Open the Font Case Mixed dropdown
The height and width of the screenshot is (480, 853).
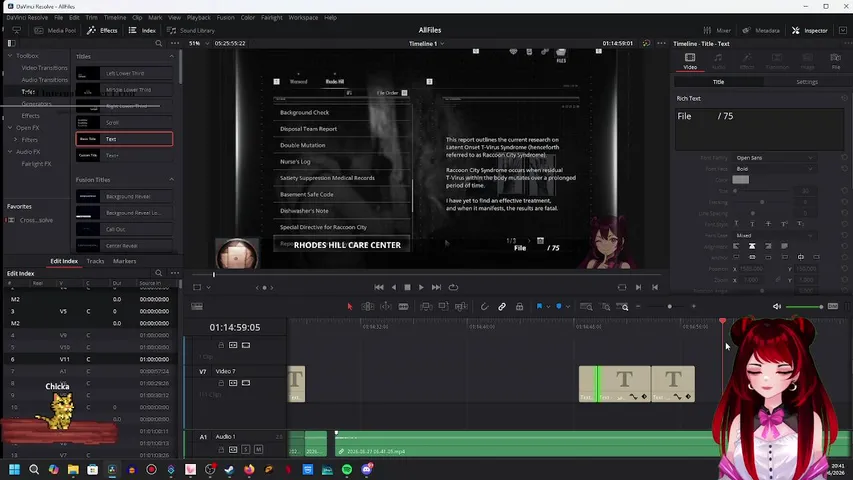pyautogui.click(x=774, y=236)
